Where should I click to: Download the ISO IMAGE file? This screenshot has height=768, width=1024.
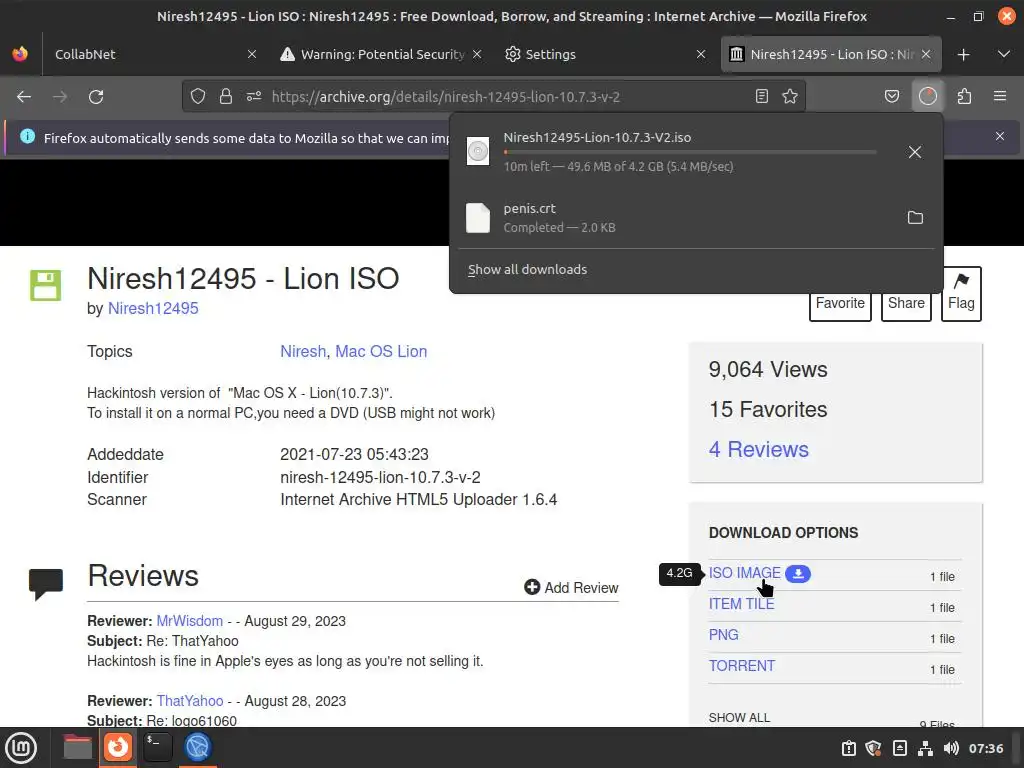(744, 573)
